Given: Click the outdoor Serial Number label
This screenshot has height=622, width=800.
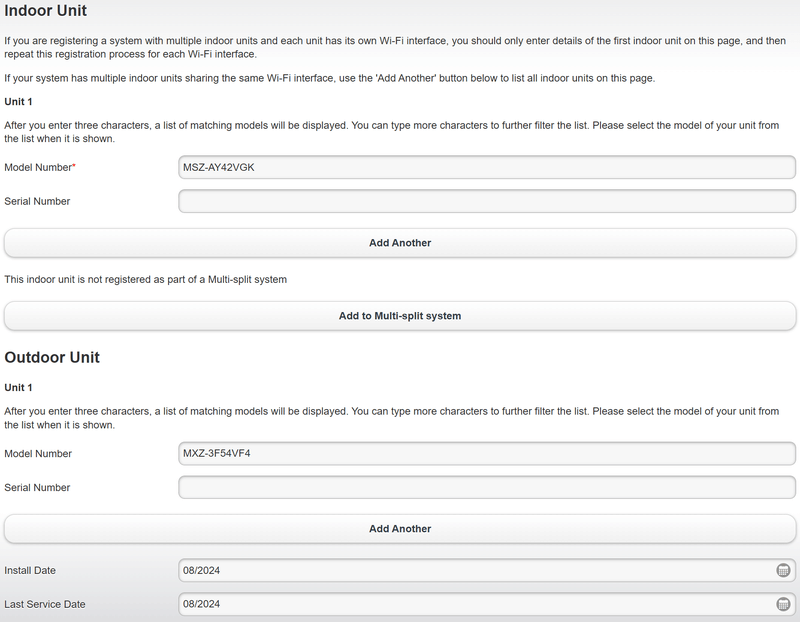Looking at the screenshot, I should [37, 487].
